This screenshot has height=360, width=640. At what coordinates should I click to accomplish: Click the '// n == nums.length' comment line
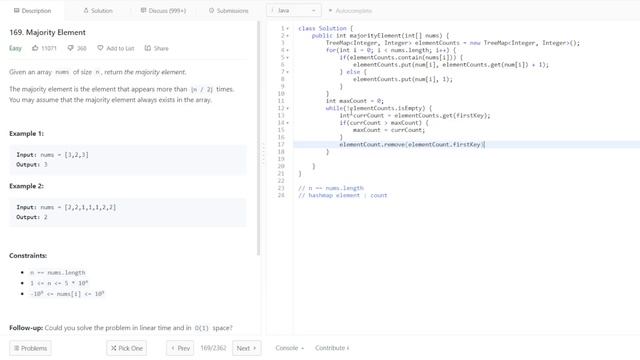click(x=331, y=188)
